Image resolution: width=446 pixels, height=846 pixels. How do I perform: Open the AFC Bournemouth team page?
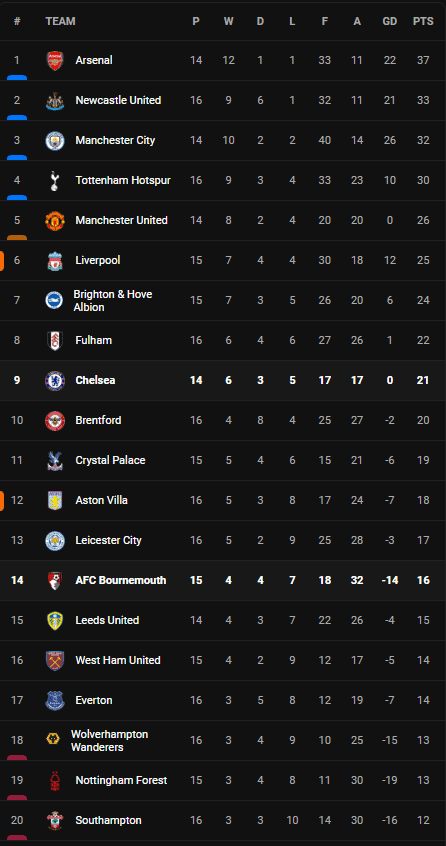tap(121, 580)
